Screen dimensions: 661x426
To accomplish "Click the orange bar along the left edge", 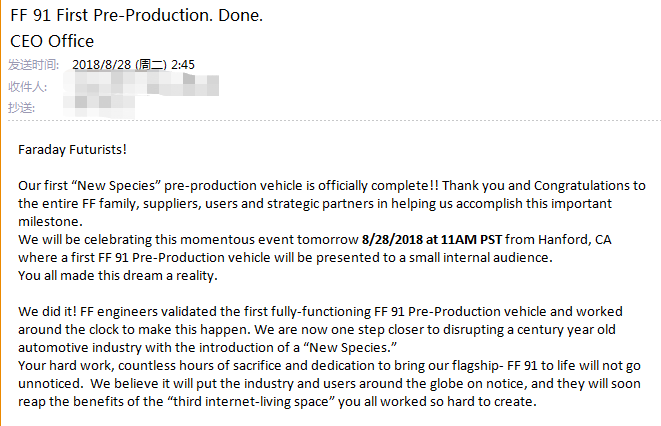I will [1, 213].
